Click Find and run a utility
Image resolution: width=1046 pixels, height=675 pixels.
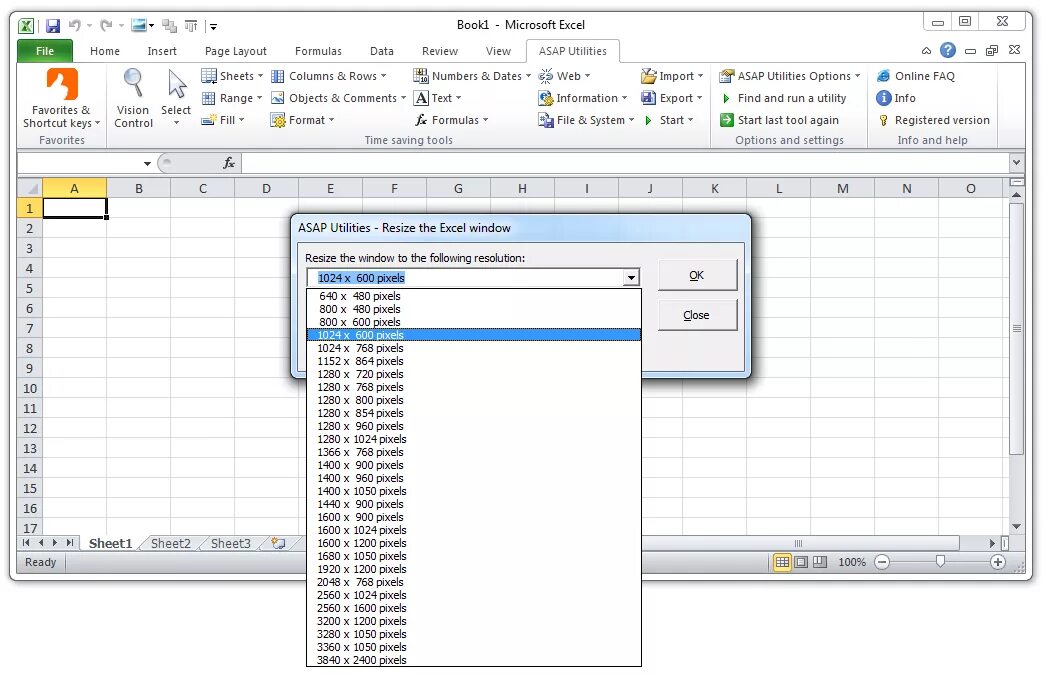[x=783, y=98]
